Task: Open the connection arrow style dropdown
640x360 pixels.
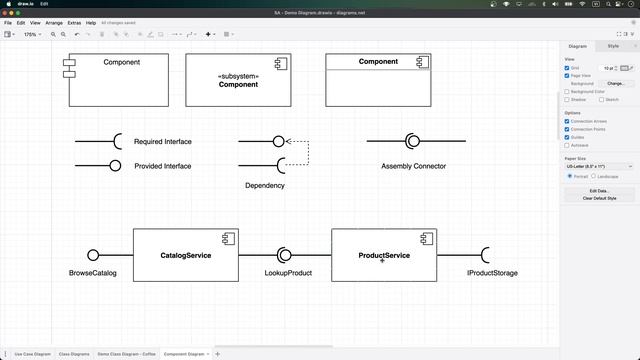Action: tap(176, 34)
